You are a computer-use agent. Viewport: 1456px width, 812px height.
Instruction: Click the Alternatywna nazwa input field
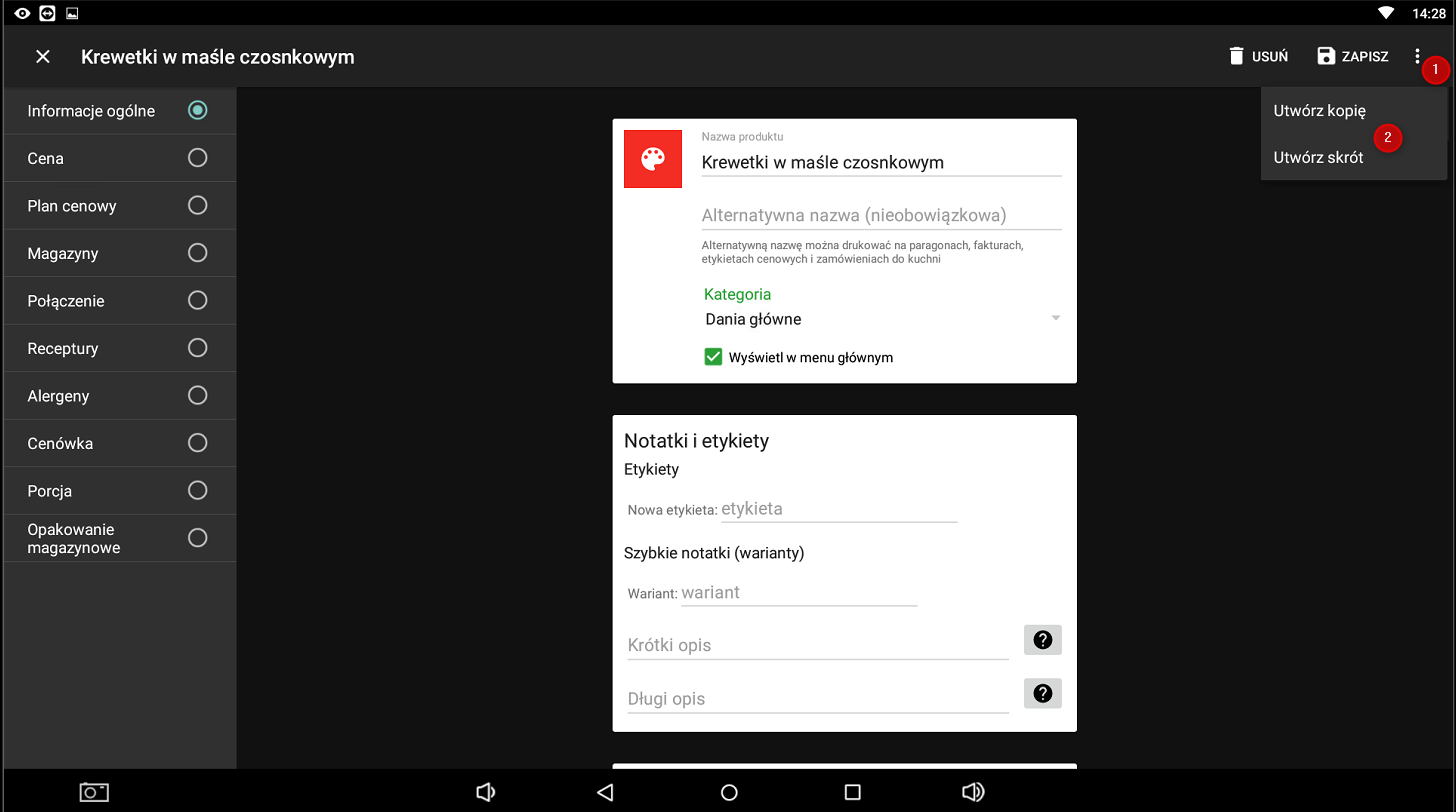point(880,215)
